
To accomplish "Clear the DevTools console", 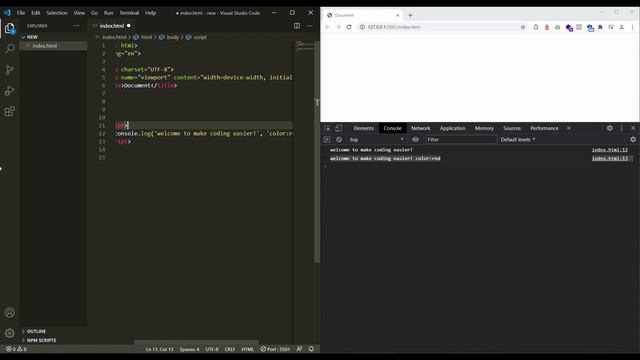I will pos(339,140).
